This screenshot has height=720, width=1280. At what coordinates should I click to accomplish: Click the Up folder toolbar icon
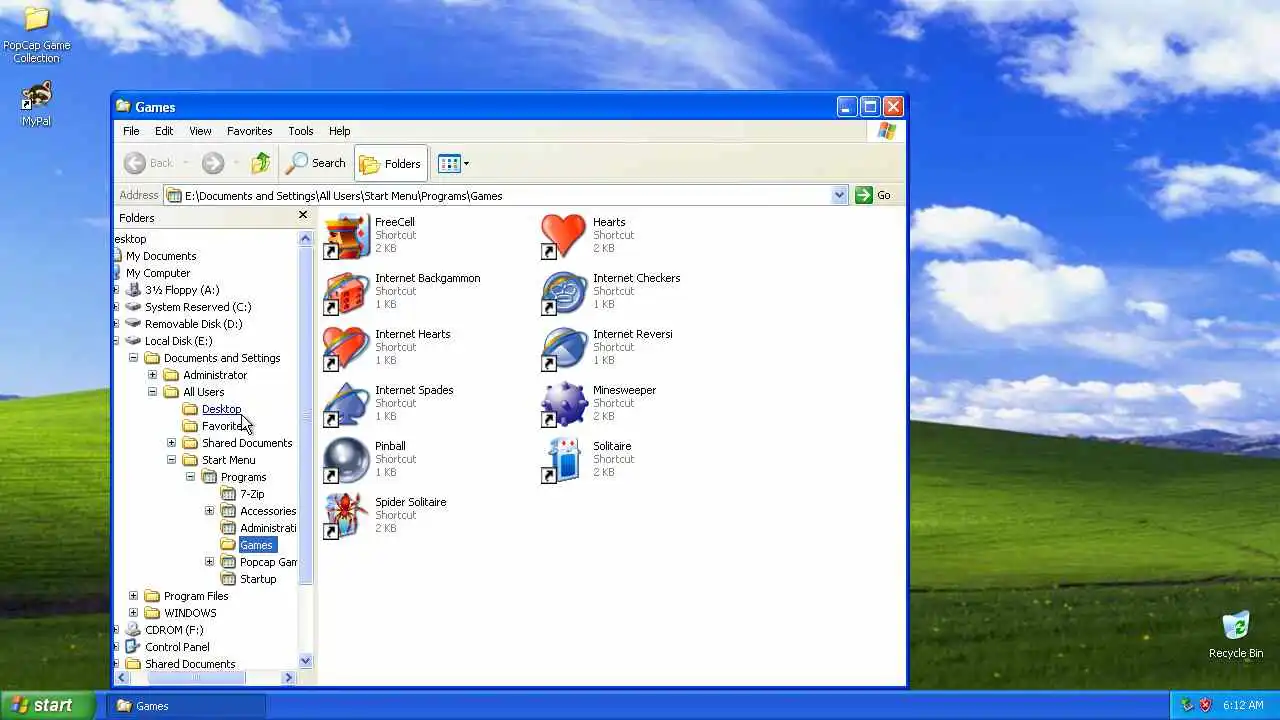pos(261,163)
